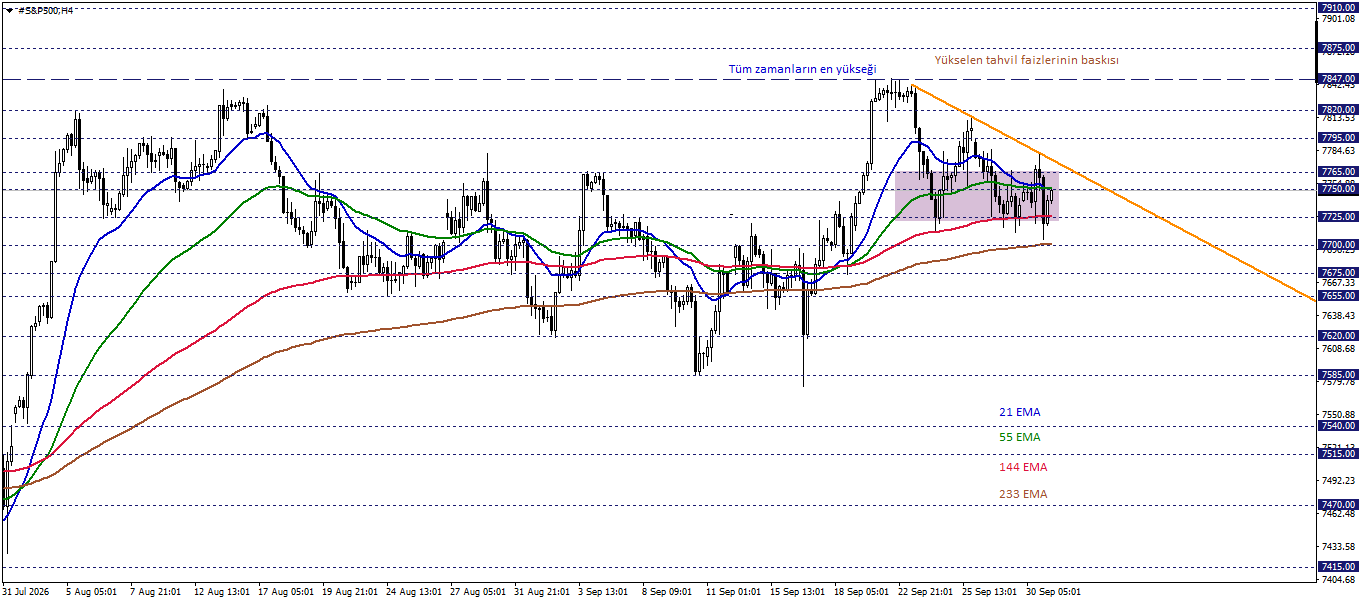Click the 7550.88 price scale value
The height and width of the screenshot is (603, 1362).
(x=1338, y=414)
